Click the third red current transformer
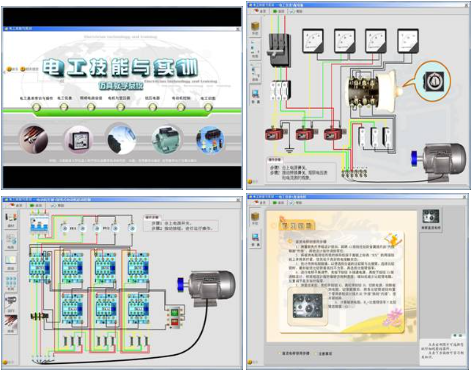 click(x=333, y=133)
